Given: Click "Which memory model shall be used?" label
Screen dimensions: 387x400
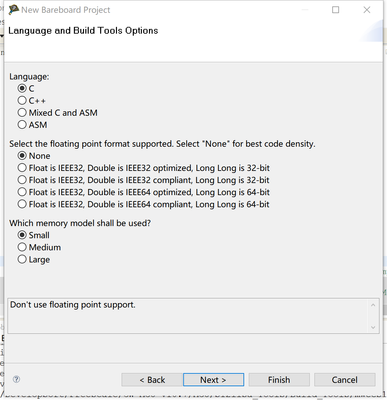Looking at the screenshot, I should pyautogui.click(x=80, y=223).
